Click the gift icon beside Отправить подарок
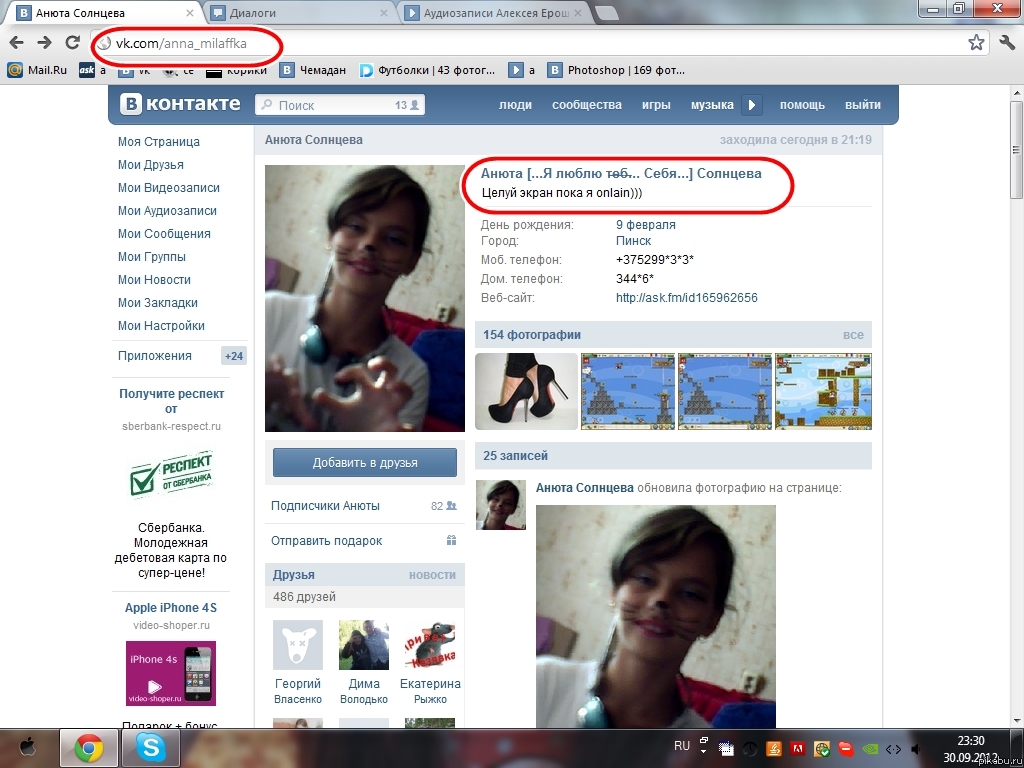The height and width of the screenshot is (768, 1024). point(451,541)
